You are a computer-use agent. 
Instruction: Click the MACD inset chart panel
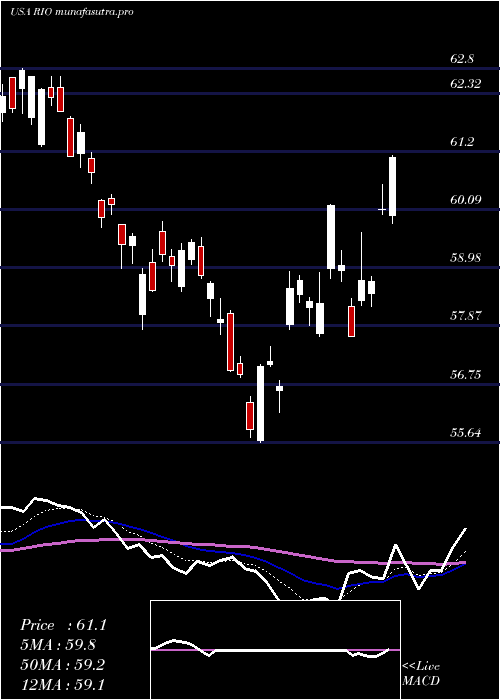275,650
